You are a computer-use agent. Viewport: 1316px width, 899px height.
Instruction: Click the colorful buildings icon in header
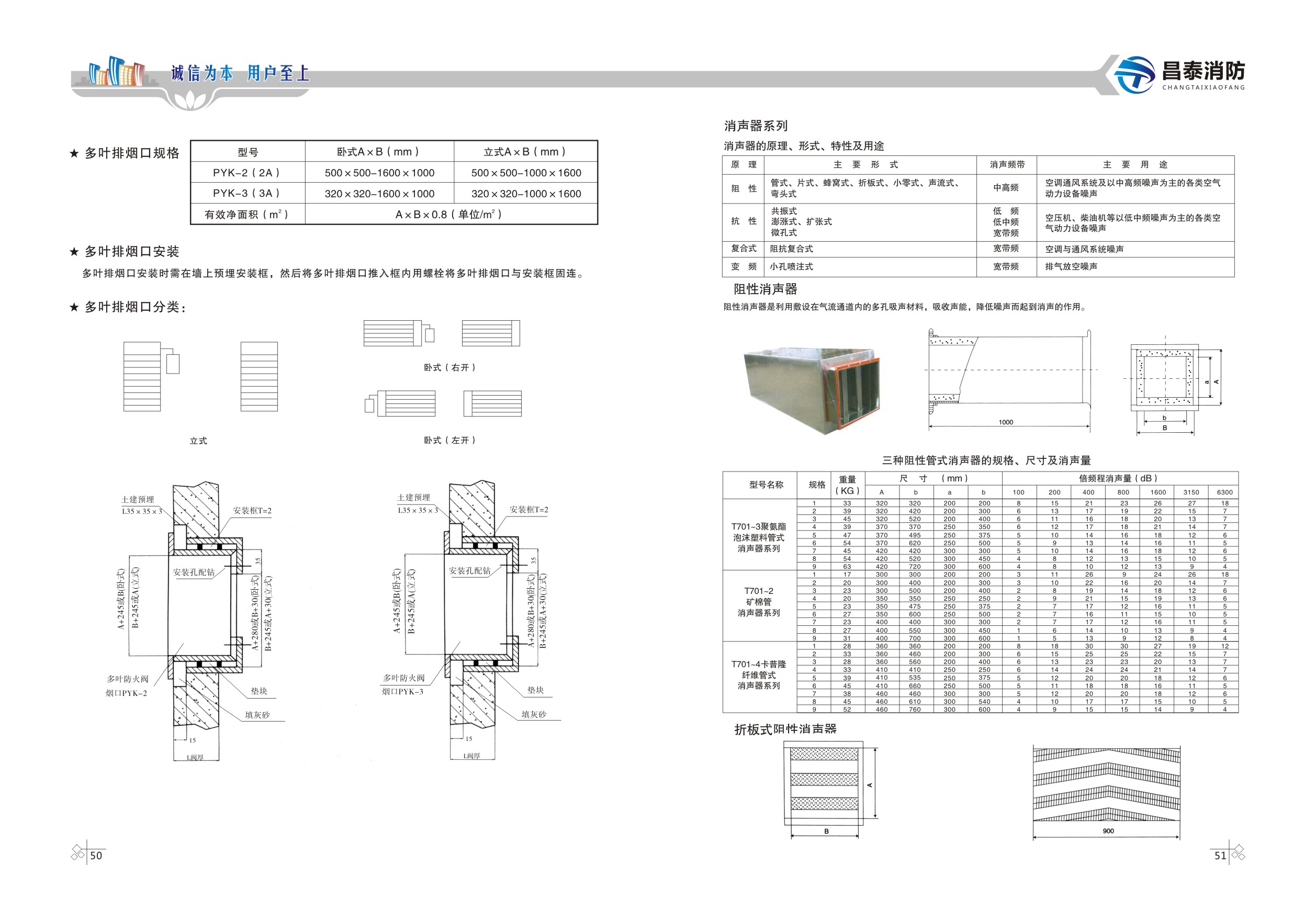pos(116,71)
